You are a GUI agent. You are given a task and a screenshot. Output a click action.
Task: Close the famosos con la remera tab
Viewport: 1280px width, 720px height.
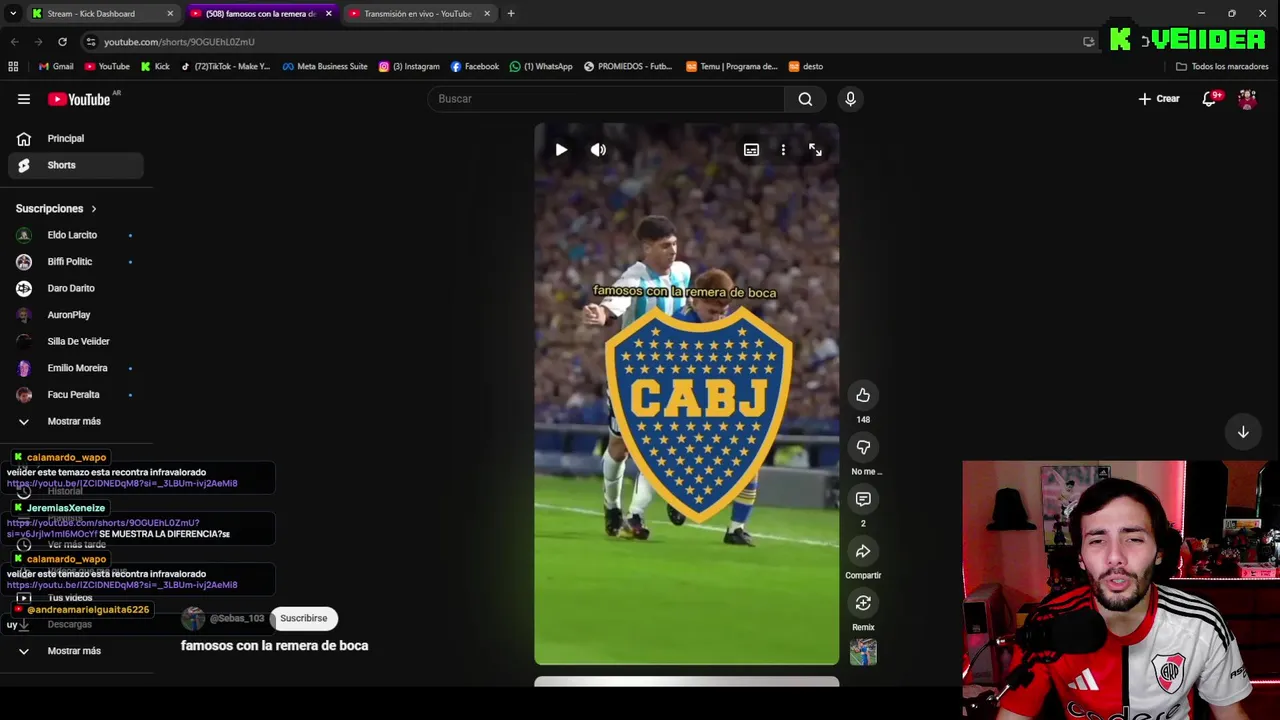[x=328, y=14]
